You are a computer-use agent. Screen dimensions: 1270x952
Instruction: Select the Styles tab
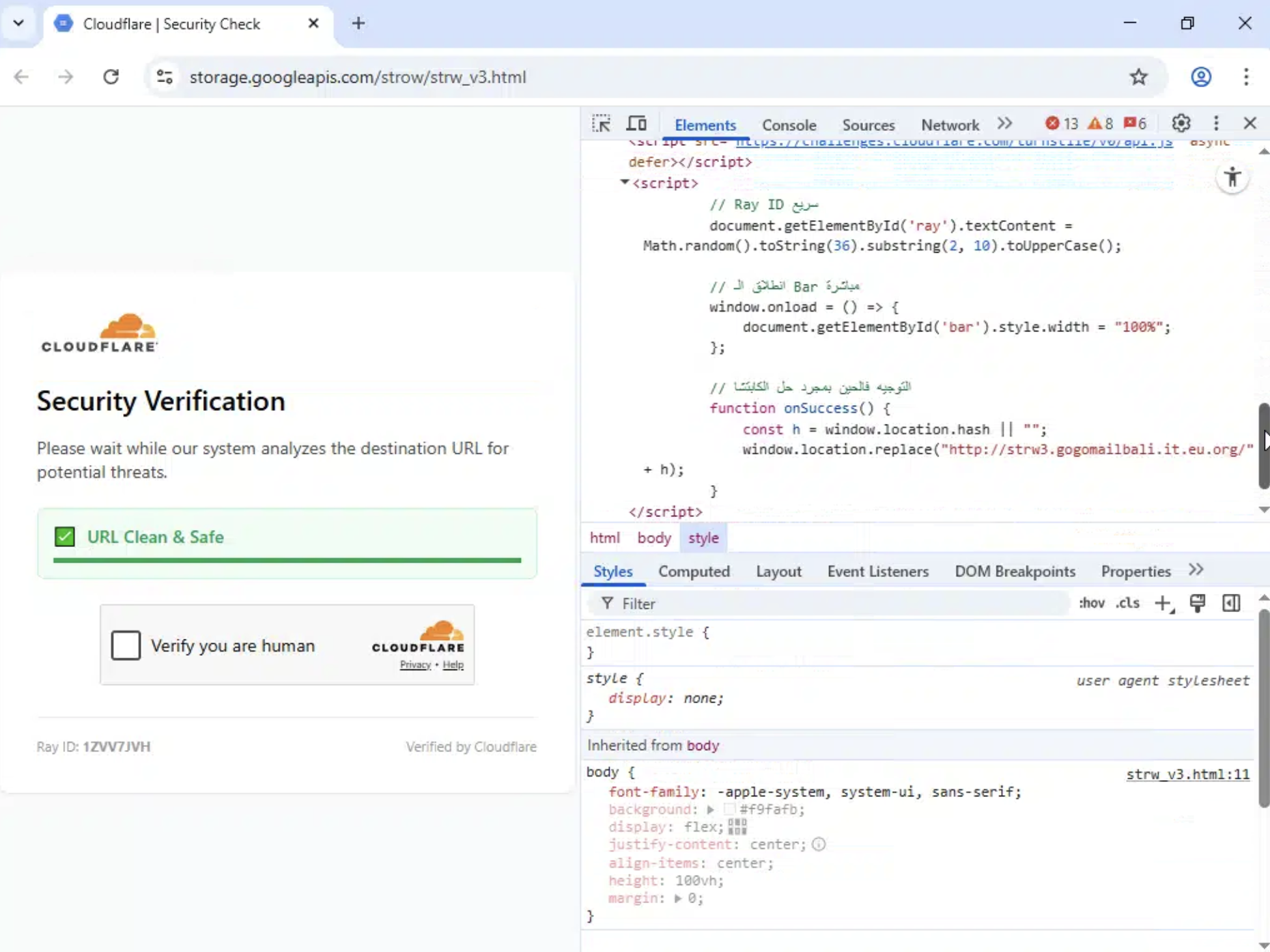[x=613, y=571]
